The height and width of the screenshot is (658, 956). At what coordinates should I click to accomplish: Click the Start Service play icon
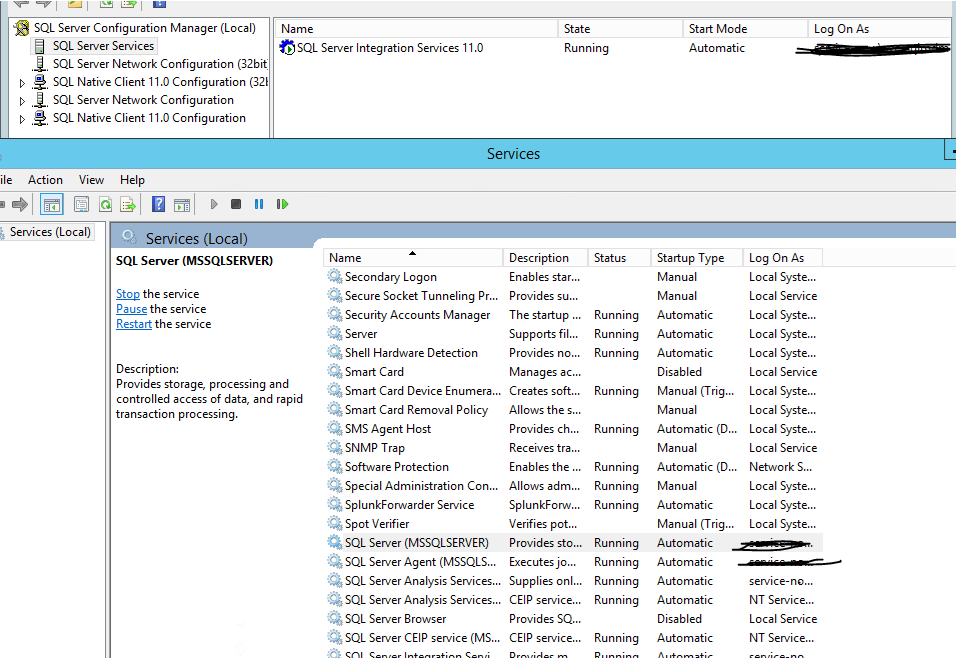click(x=214, y=204)
